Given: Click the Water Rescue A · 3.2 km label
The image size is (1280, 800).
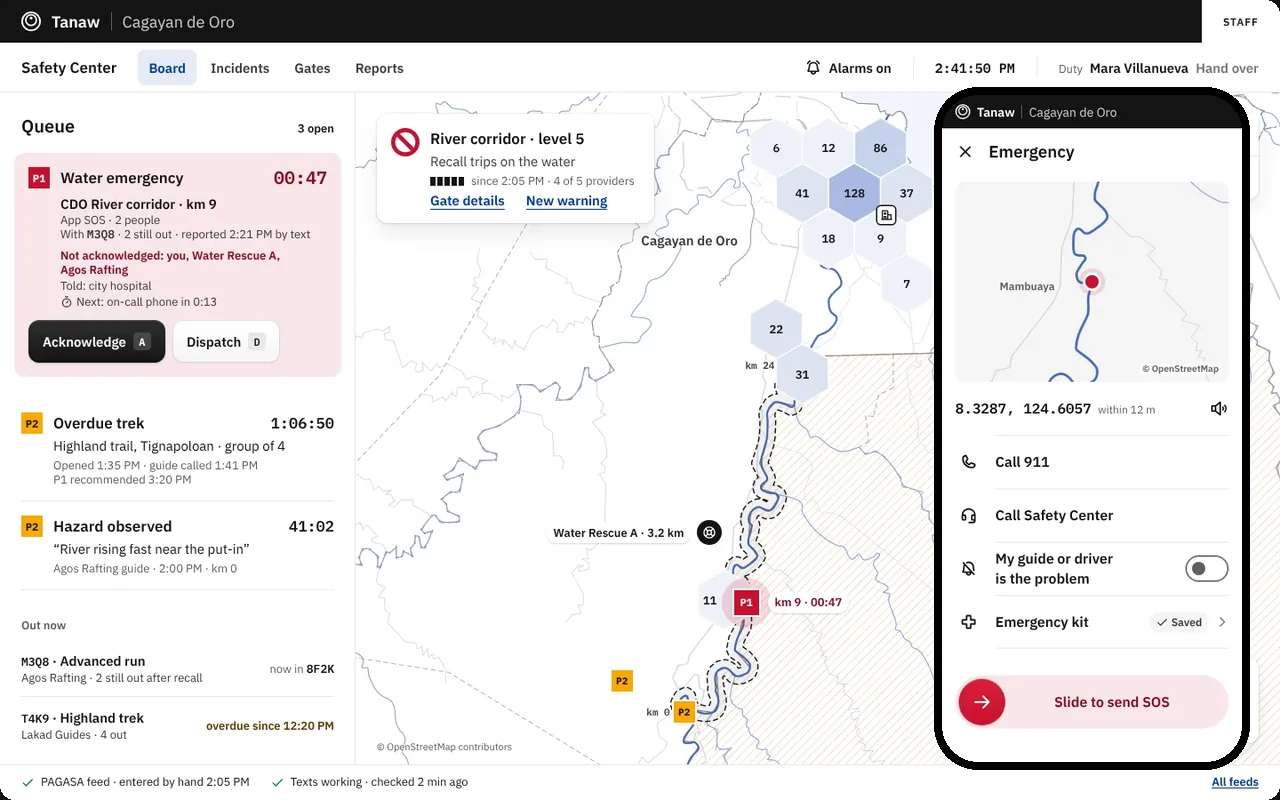Looking at the screenshot, I should (619, 533).
